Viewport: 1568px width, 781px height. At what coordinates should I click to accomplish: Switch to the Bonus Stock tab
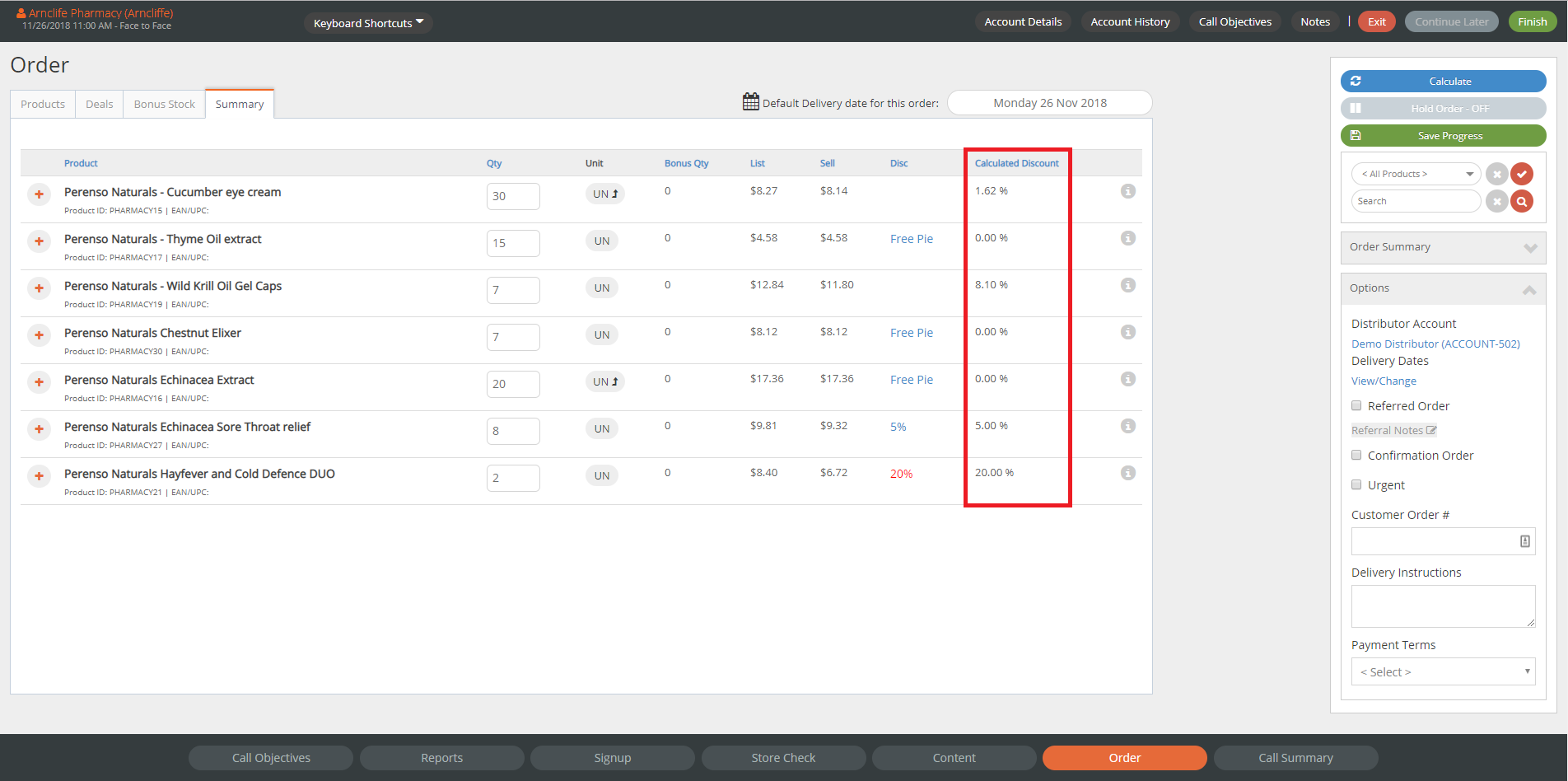point(165,104)
